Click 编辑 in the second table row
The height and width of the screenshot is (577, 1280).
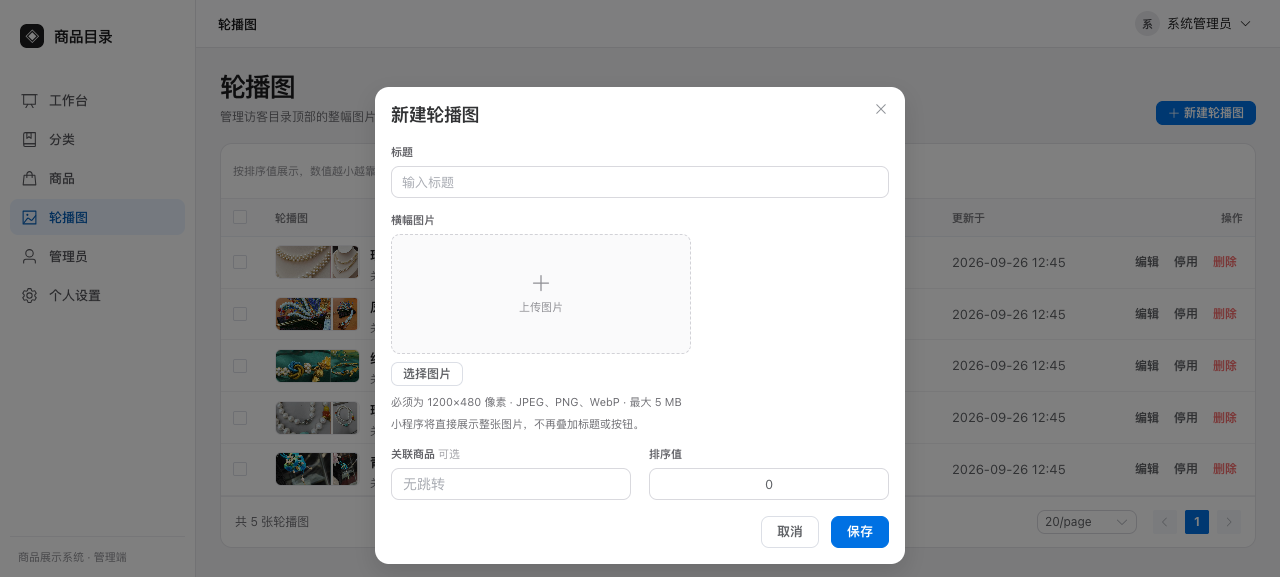(x=1147, y=314)
